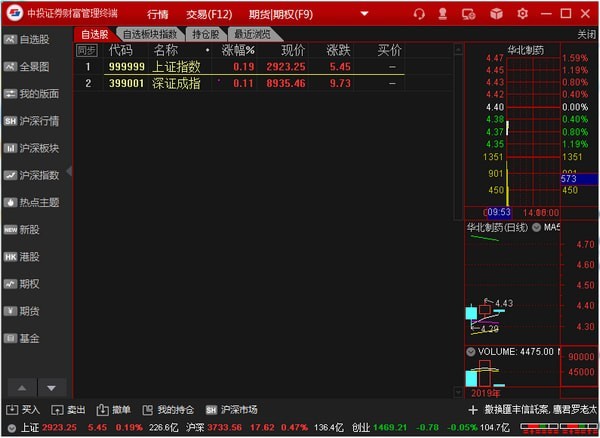
Task: Click the 同步 button in table header
Action: 87,50
